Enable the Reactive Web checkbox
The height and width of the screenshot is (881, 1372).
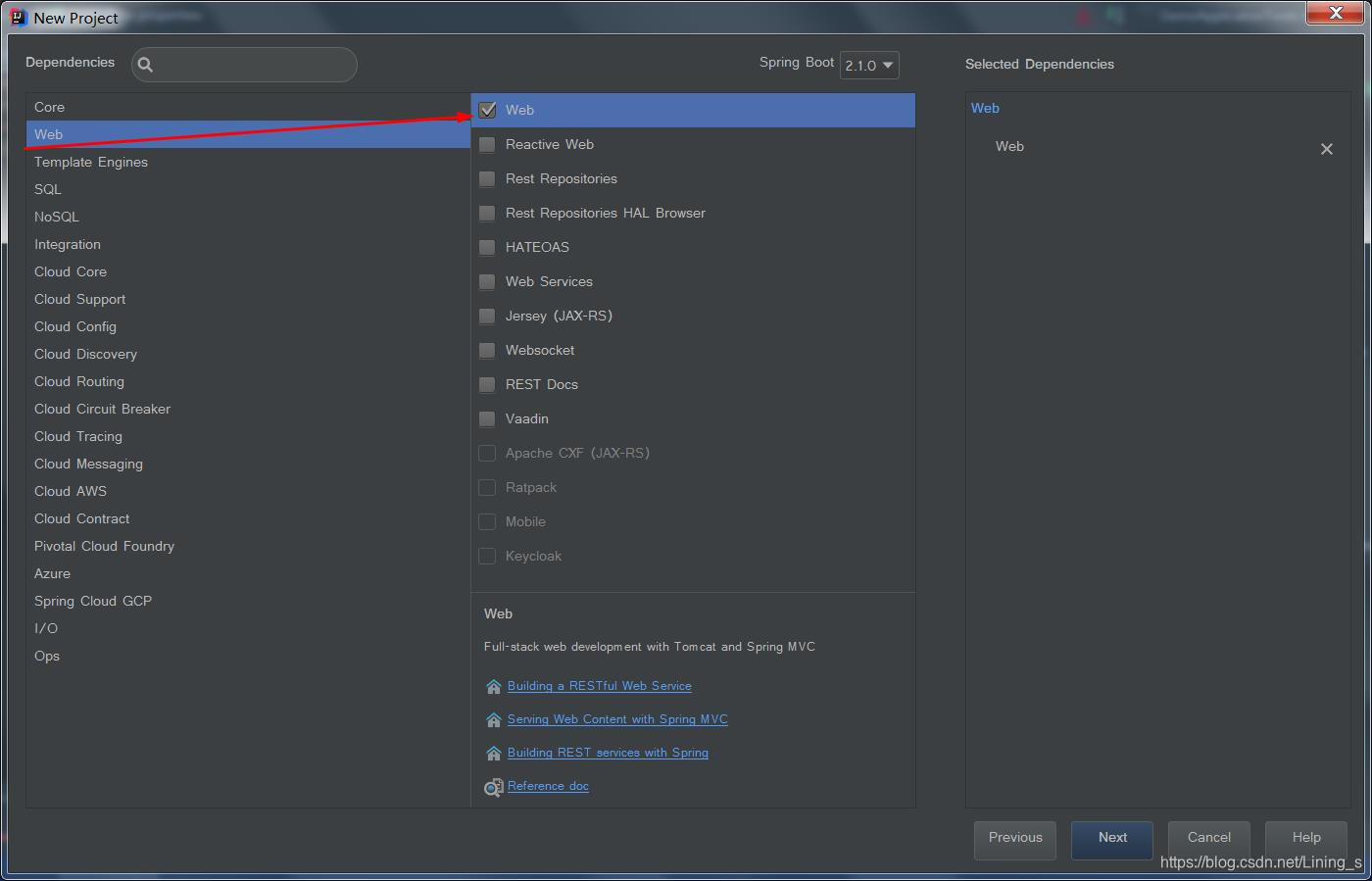pos(487,144)
